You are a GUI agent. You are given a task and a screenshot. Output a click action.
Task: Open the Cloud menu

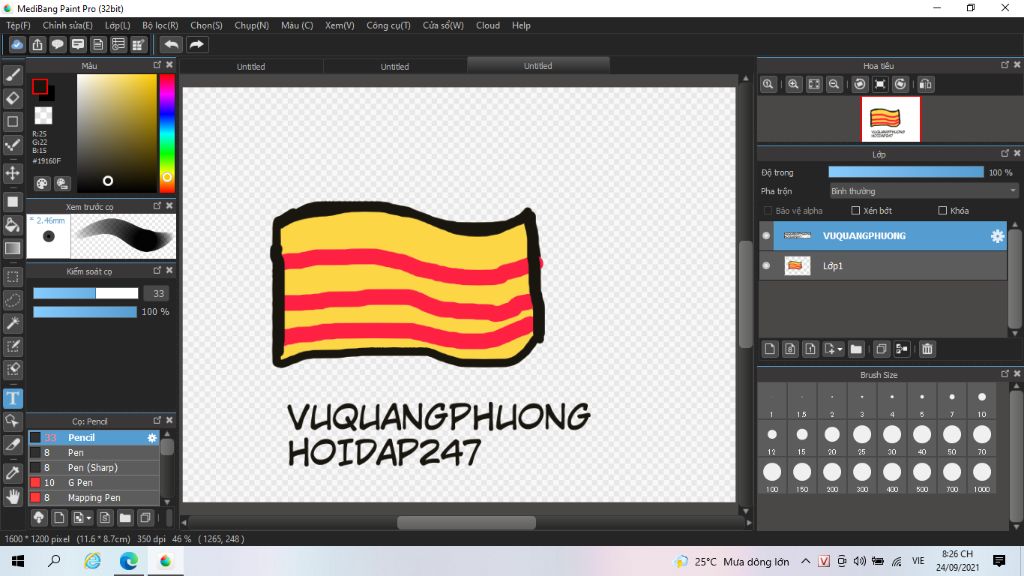click(x=488, y=25)
